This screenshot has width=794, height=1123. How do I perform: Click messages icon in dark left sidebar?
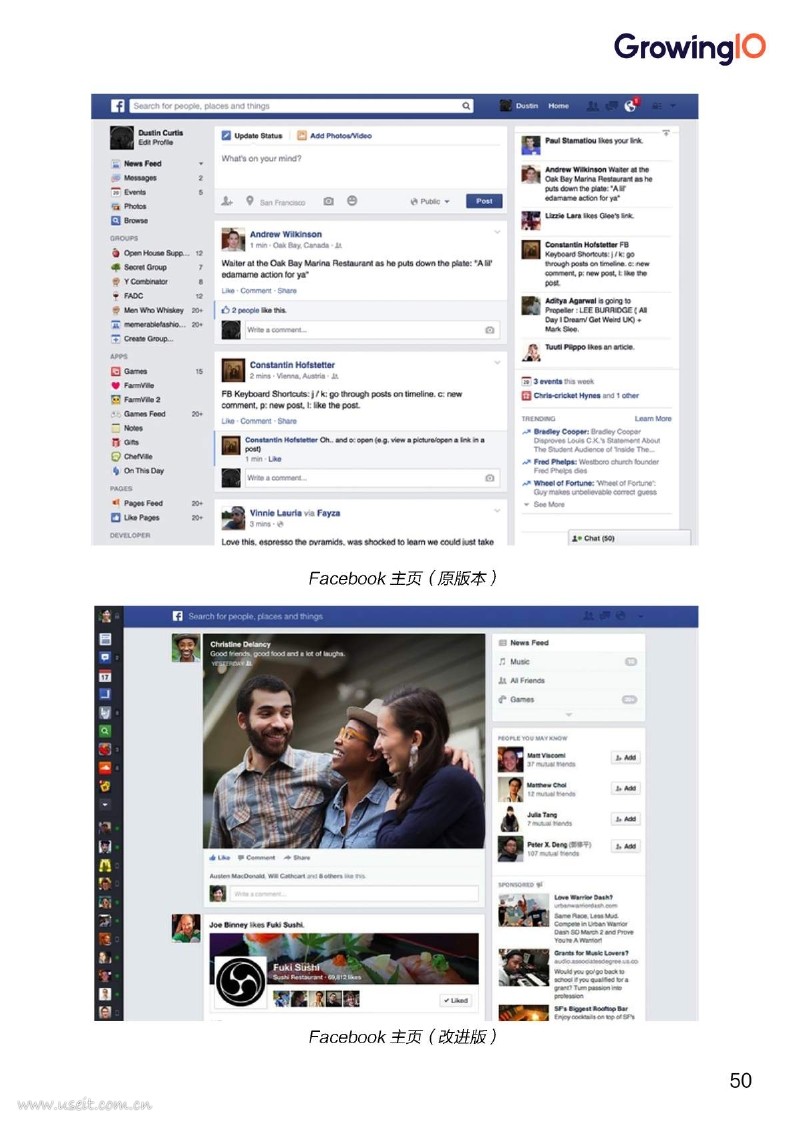point(105,657)
